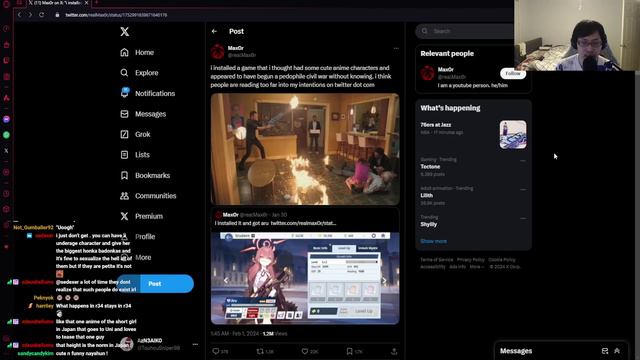Click the browser address bar URL
The image size is (640, 360).
click(x=116, y=15)
